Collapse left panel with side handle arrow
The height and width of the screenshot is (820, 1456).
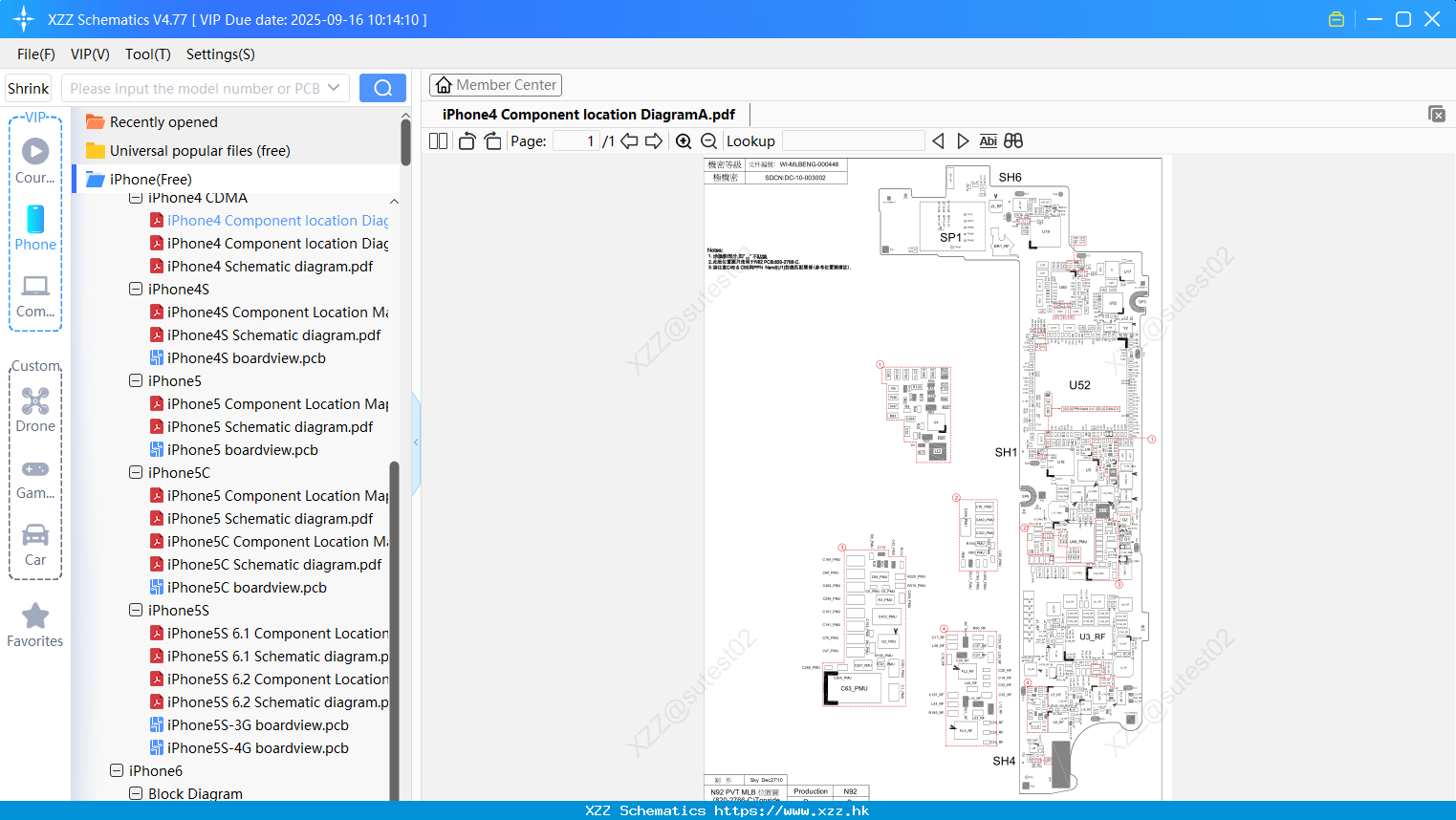pos(416,442)
